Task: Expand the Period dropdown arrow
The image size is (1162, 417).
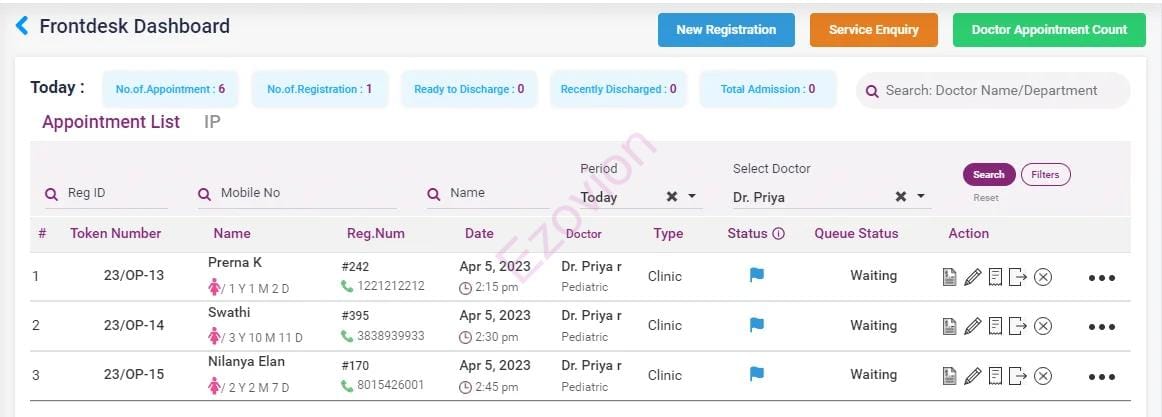Action: (692, 197)
